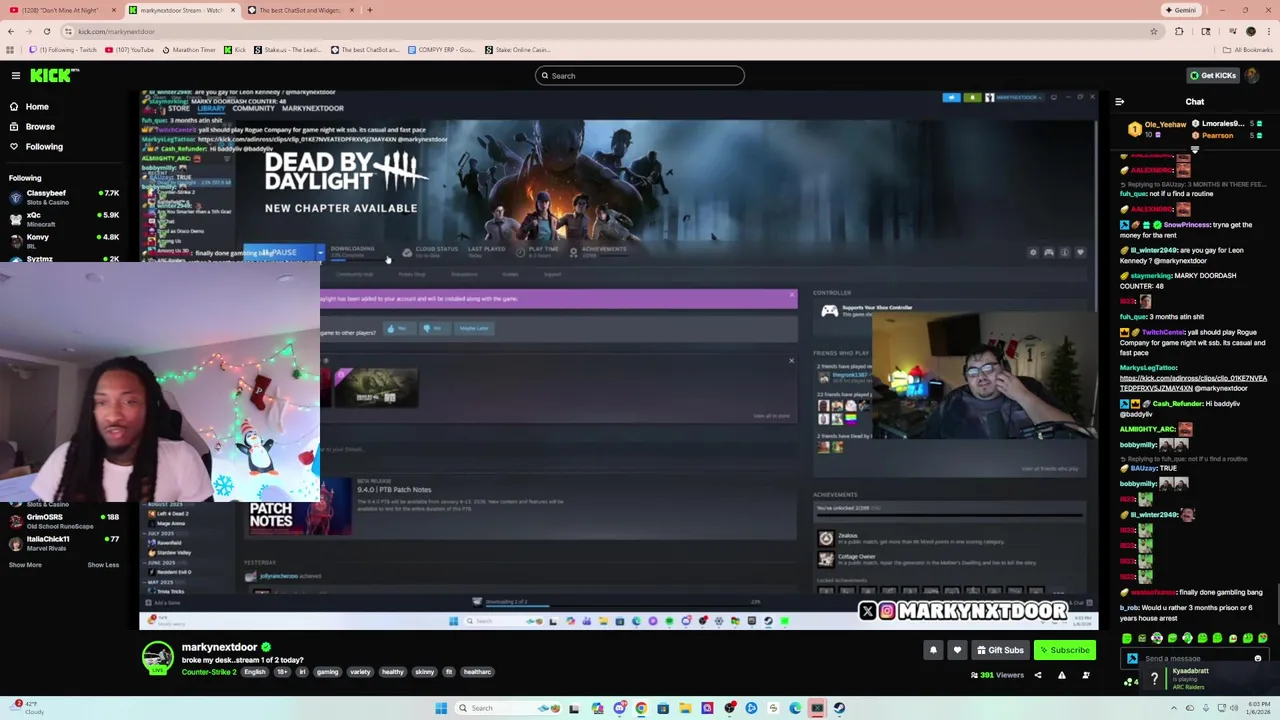Viewport: 1280px width, 720px height.
Task: Reload the current page
Action: coord(46,31)
